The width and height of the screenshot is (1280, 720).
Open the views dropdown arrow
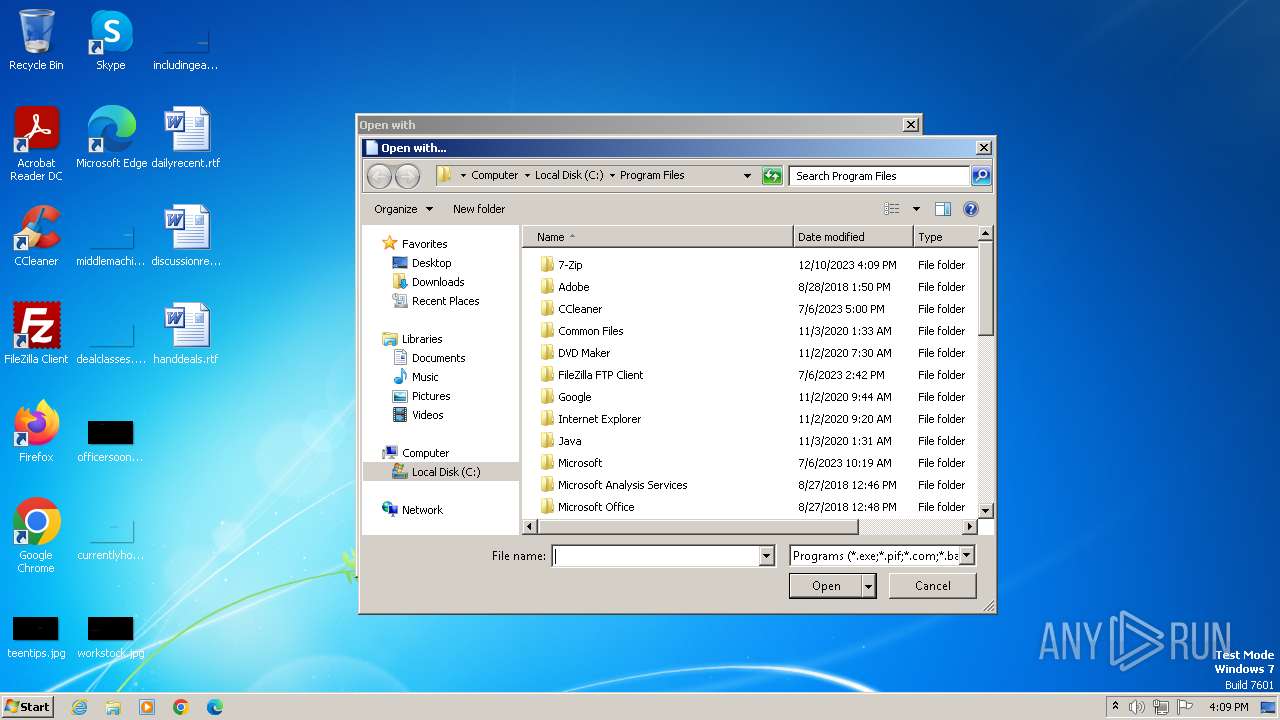pyautogui.click(x=916, y=209)
